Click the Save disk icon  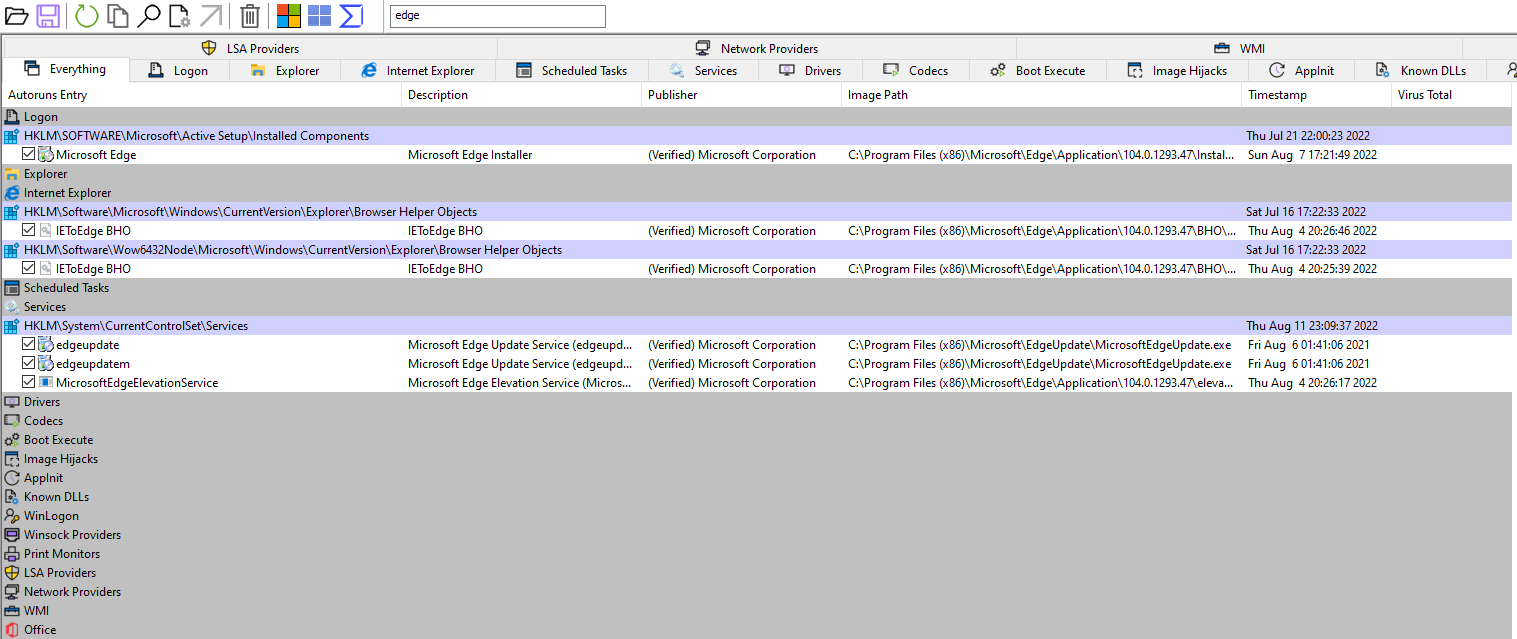(x=48, y=16)
